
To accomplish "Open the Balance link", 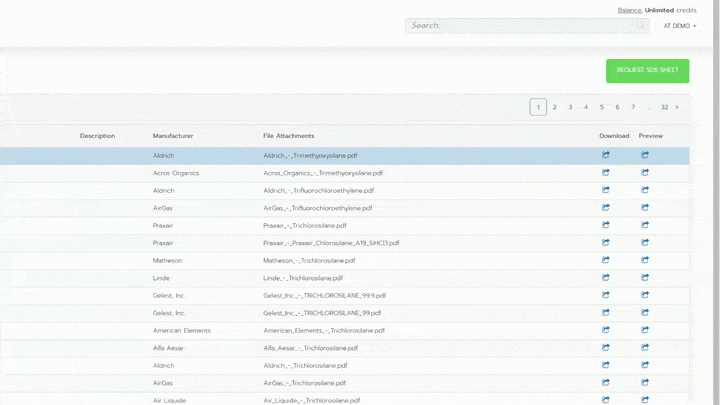I will coord(630,10).
